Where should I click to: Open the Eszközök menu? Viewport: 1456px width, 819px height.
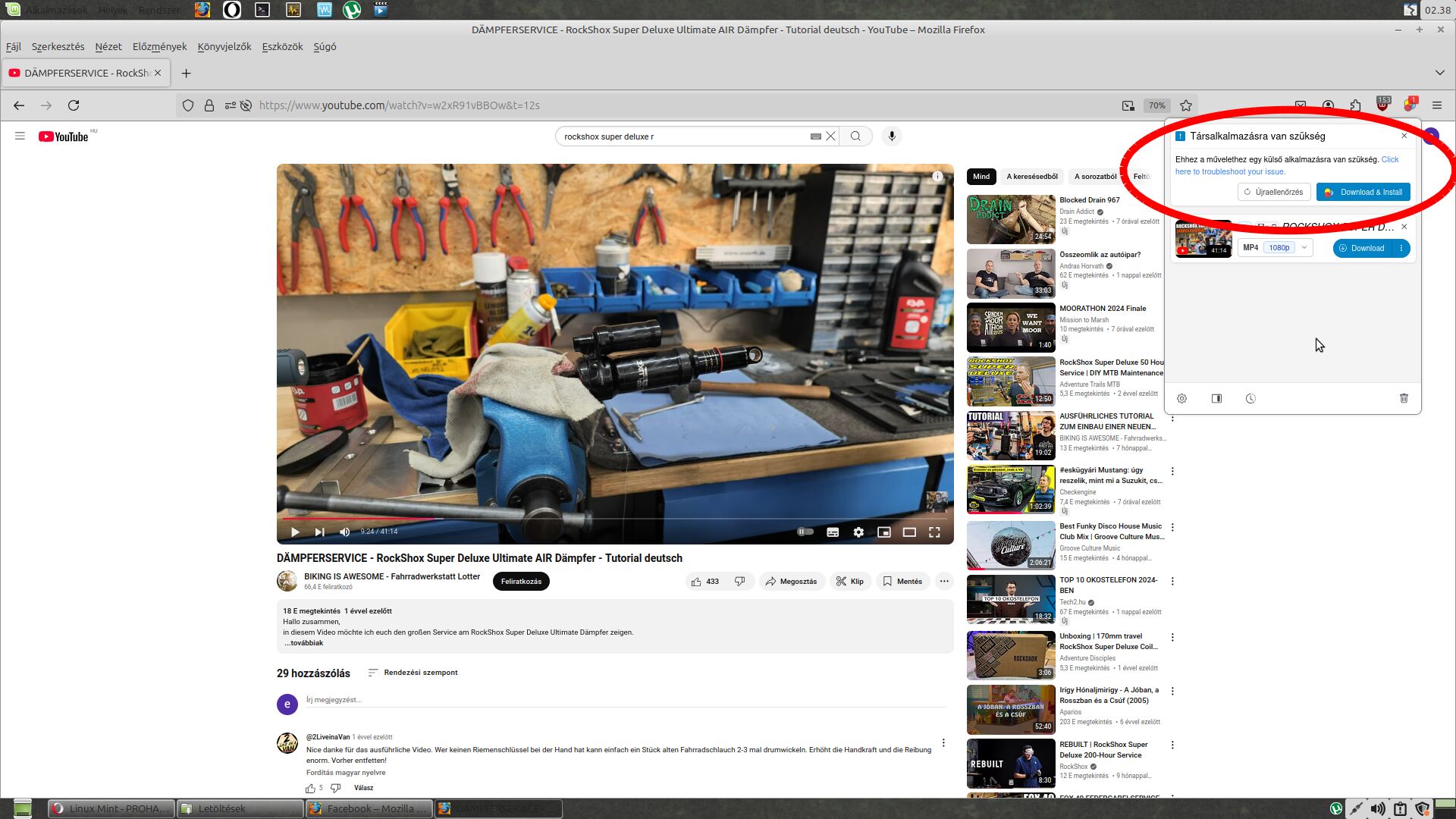coord(282,46)
